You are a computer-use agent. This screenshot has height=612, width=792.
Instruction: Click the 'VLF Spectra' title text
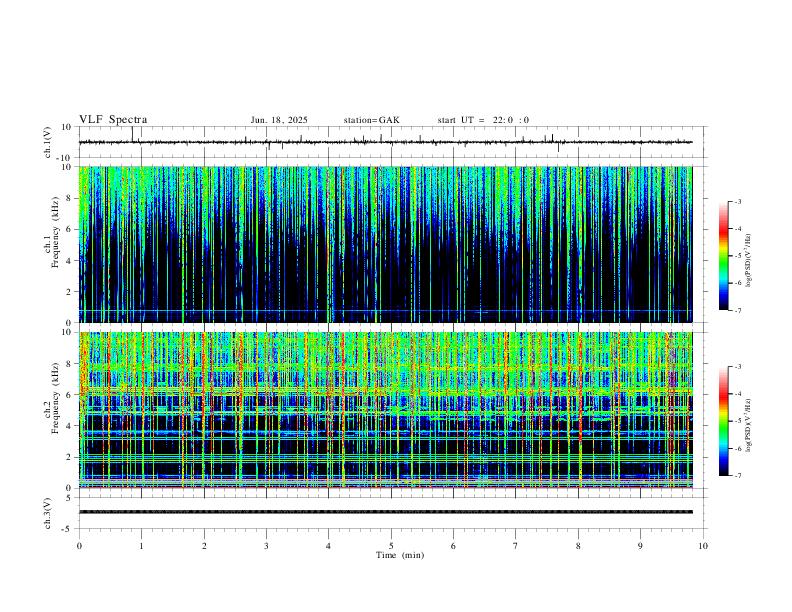pyautogui.click(x=113, y=120)
